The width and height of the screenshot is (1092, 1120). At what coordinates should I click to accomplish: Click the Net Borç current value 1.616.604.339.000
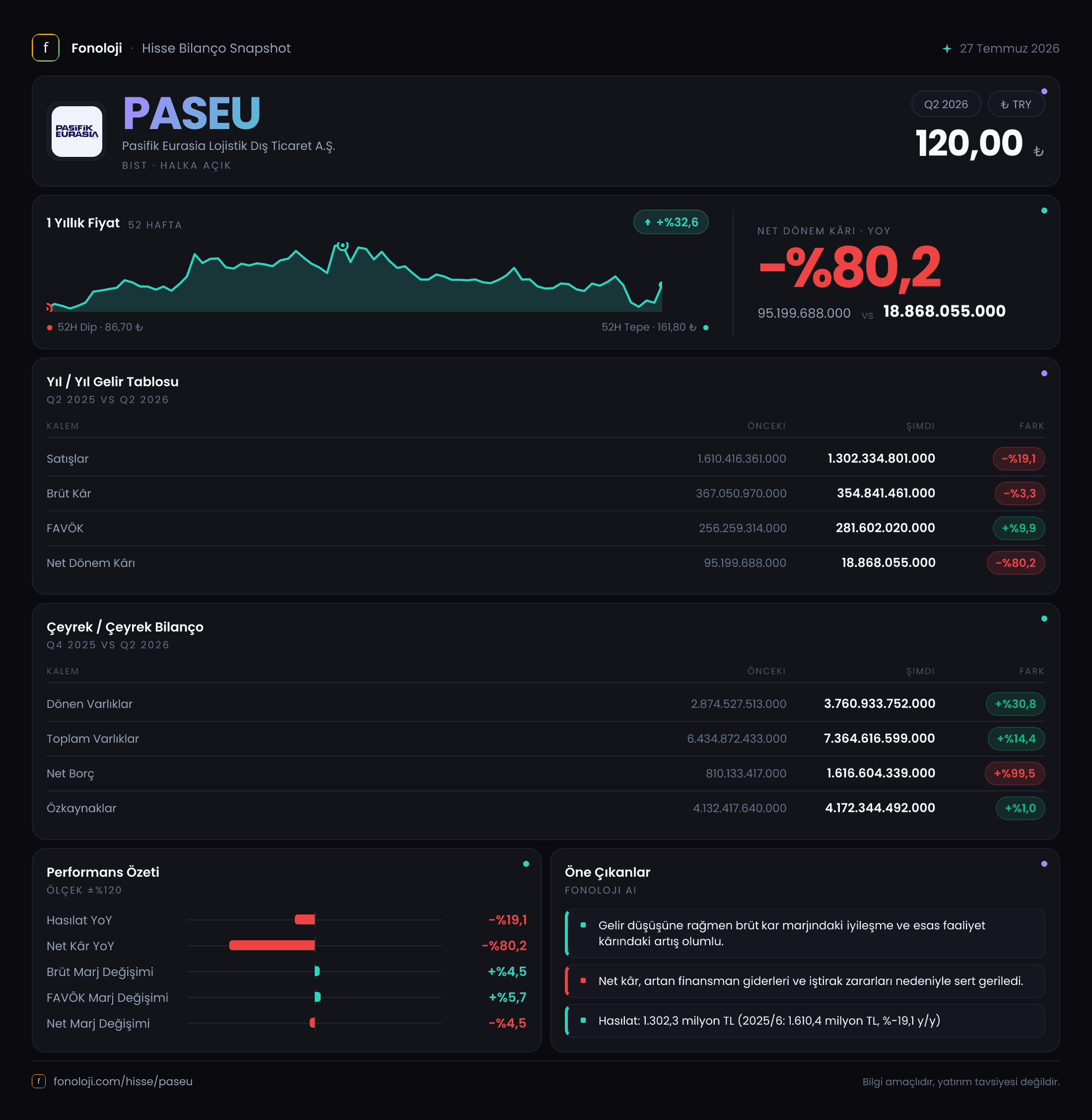[x=881, y=773]
